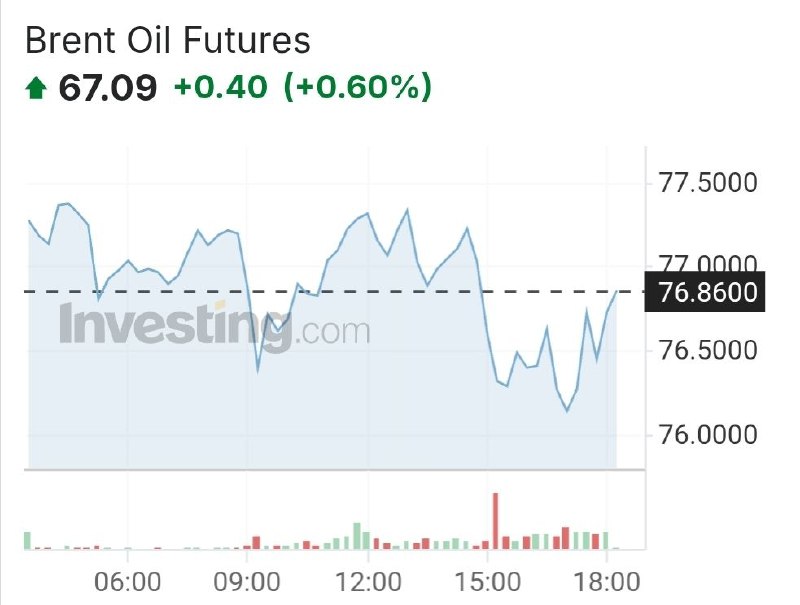Click the 67.09 current price value
The height and width of the screenshot is (605, 800).
pos(108,87)
